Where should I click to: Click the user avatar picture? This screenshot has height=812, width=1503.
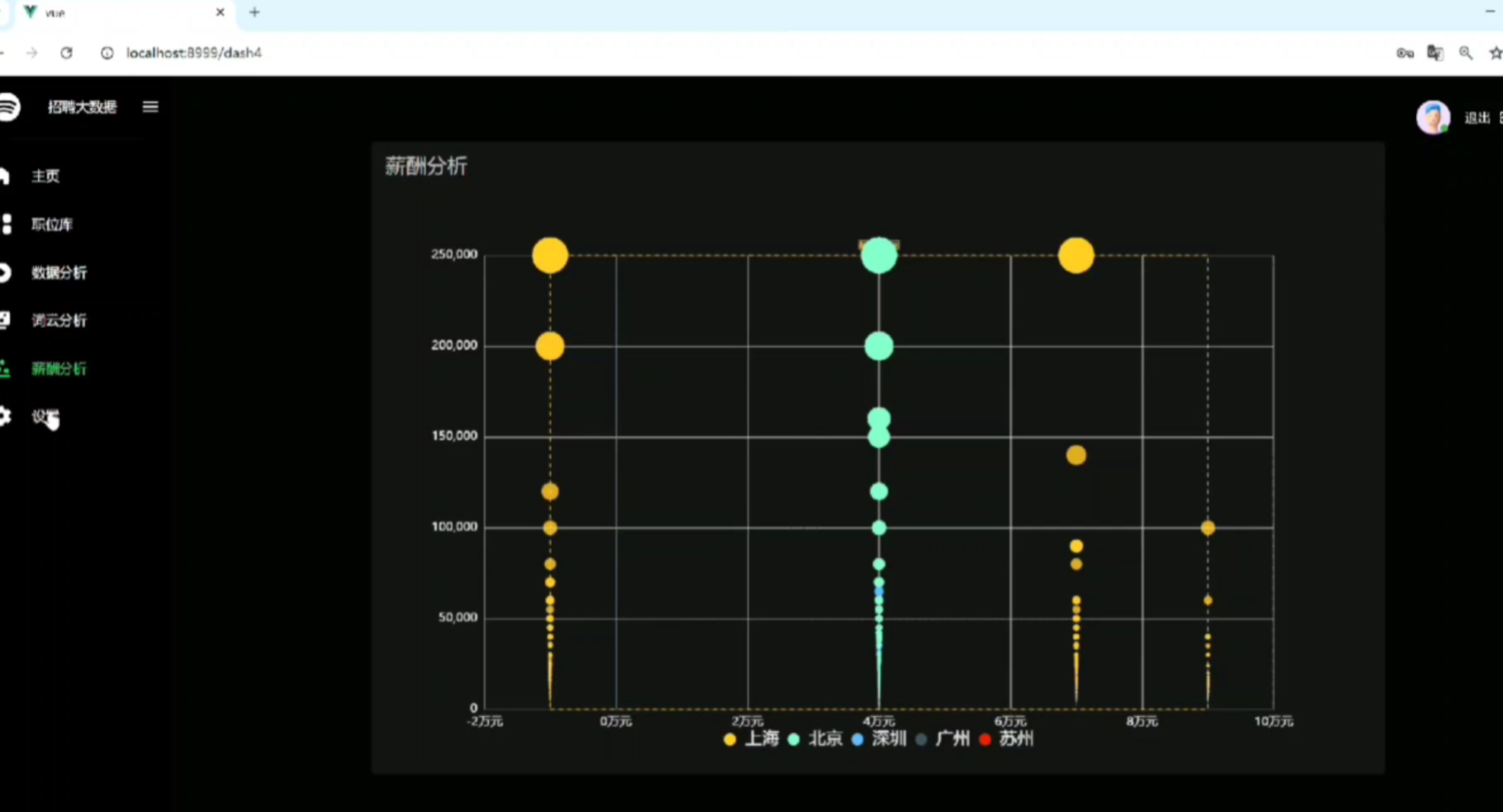1432,118
